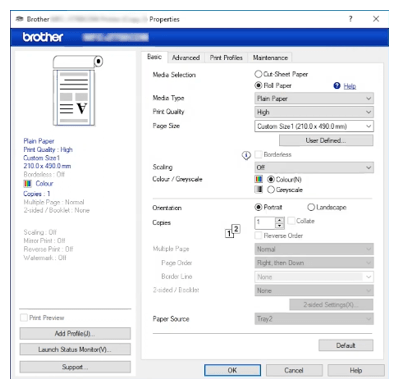Click the Default button
Image resolution: width=400 pixels, height=390 pixels.
346,345
